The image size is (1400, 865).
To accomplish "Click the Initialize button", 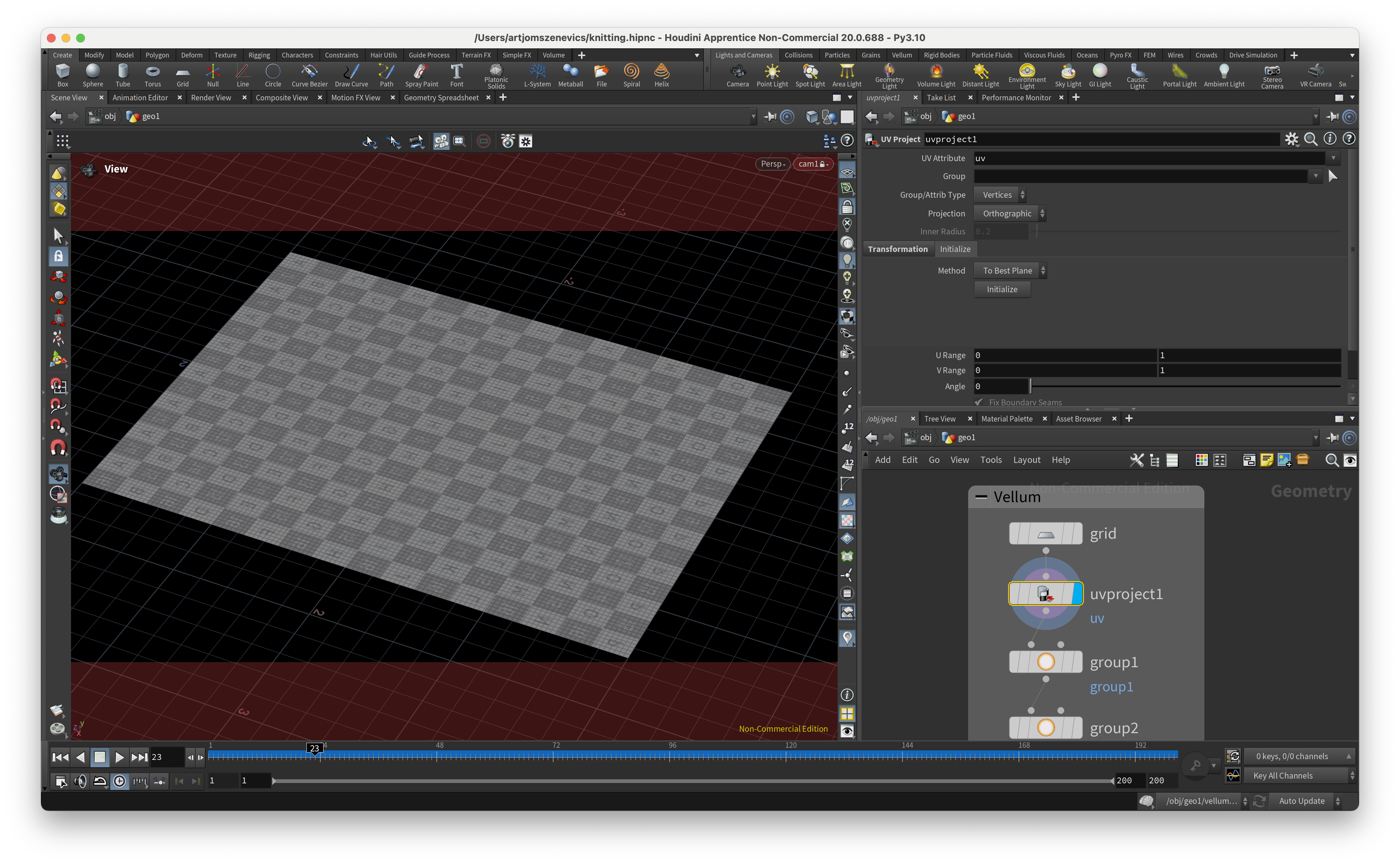I will [1002, 289].
